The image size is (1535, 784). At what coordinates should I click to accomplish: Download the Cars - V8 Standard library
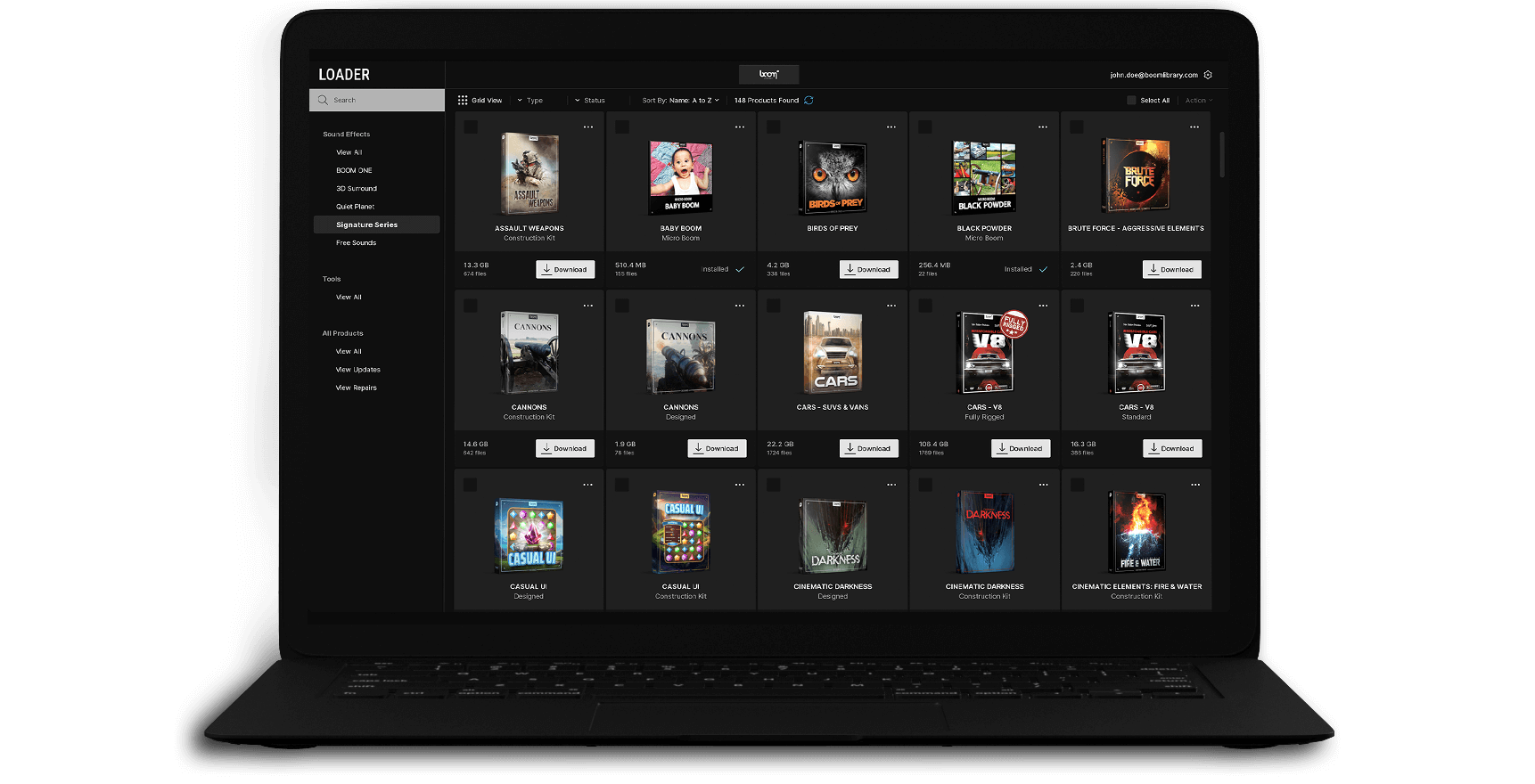tap(1171, 448)
